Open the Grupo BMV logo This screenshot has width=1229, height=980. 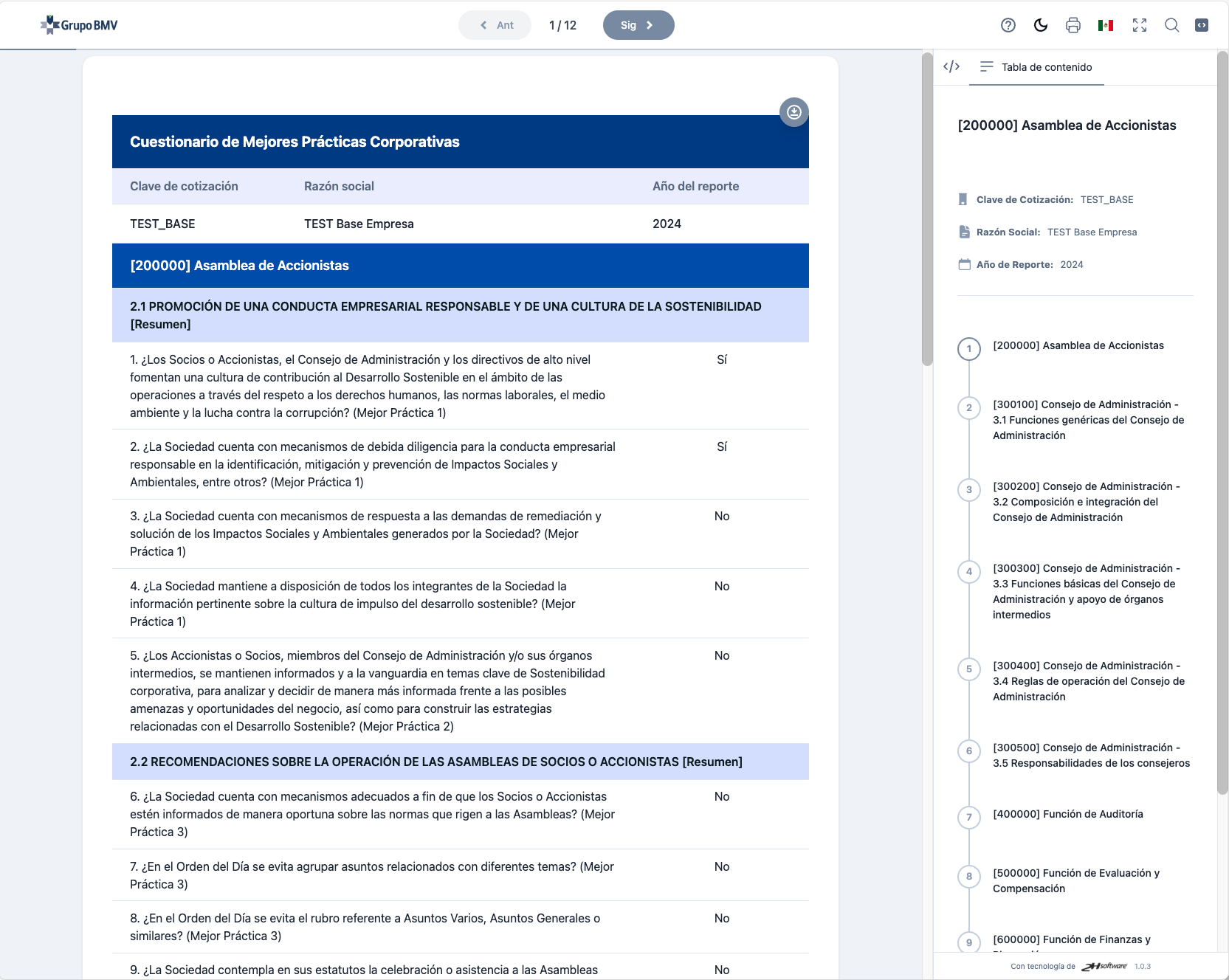tap(80, 24)
